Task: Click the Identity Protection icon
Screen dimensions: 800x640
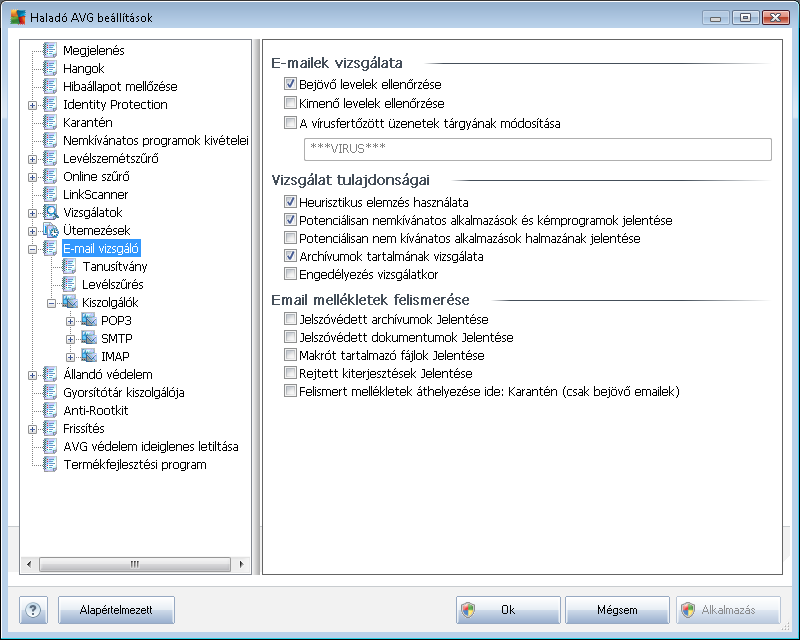Action: (x=50, y=104)
